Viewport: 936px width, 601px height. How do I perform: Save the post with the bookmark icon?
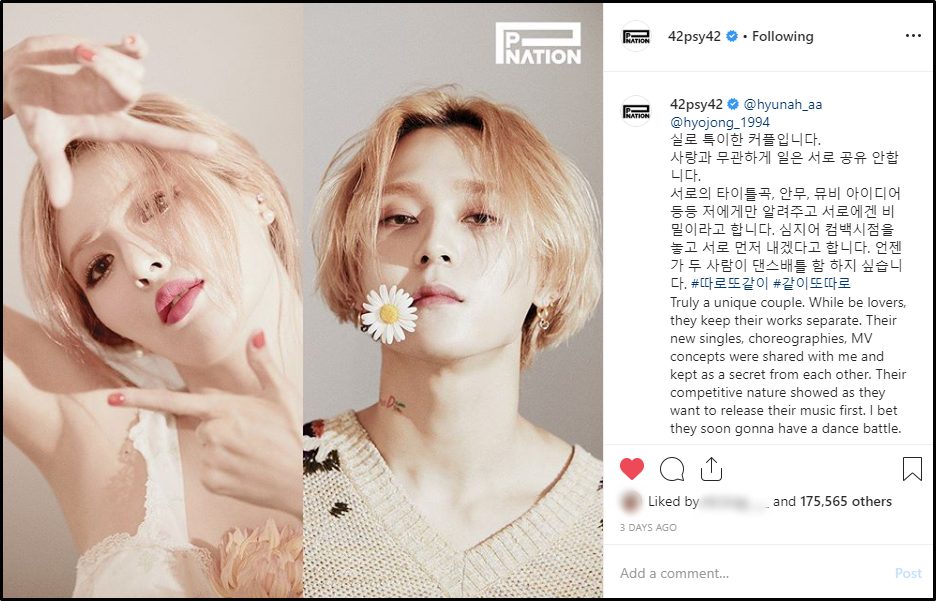(912, 469)
